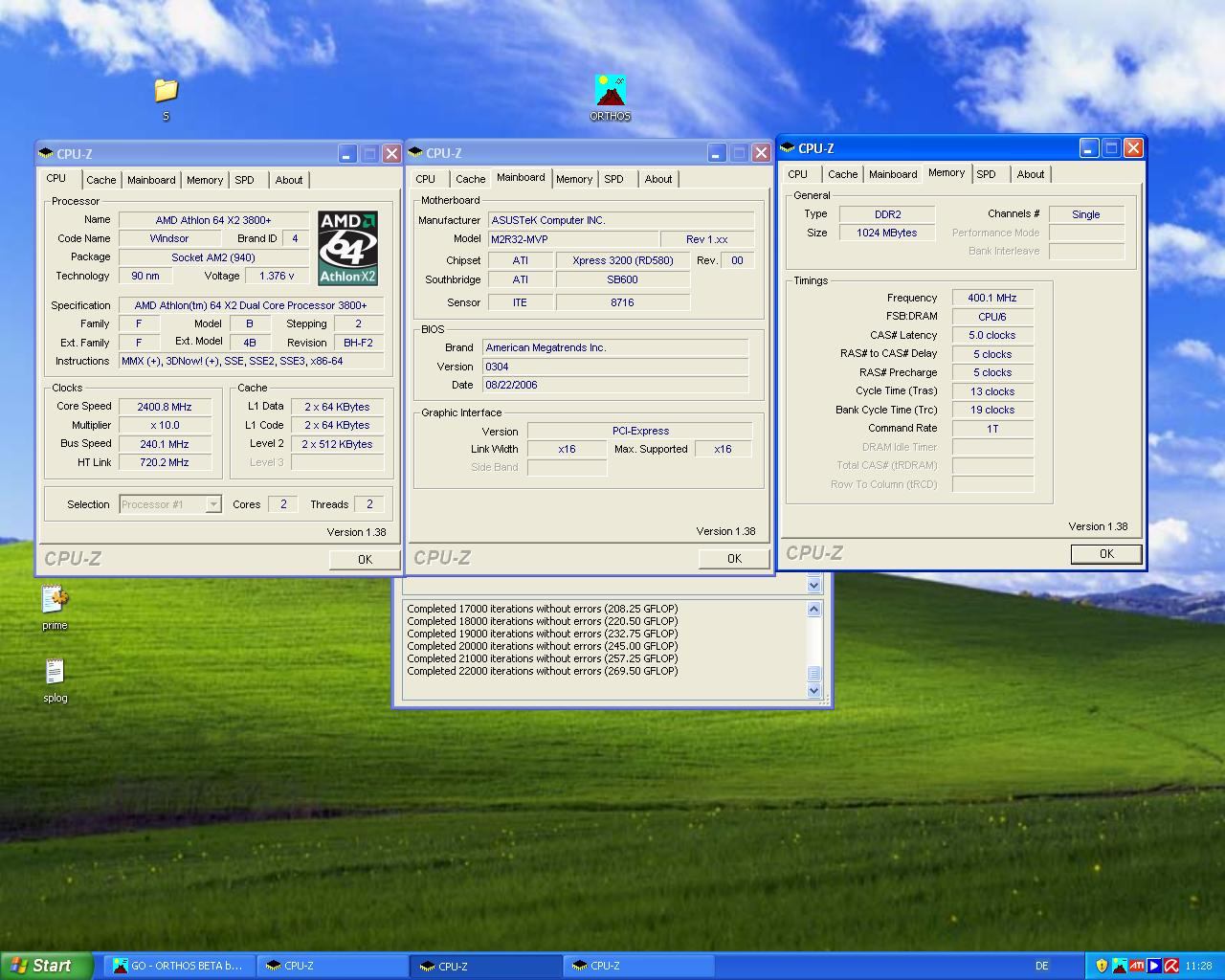Click OK in the Memory CPU-Z window

click(x=1106, y=553)
